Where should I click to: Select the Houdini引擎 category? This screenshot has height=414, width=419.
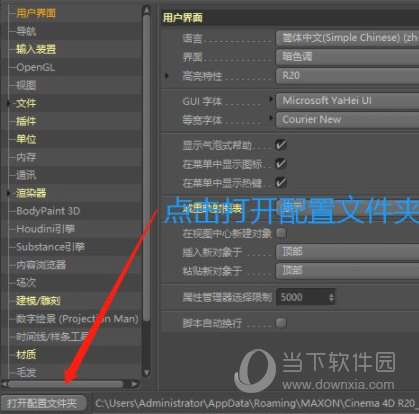tap(46, 229)
